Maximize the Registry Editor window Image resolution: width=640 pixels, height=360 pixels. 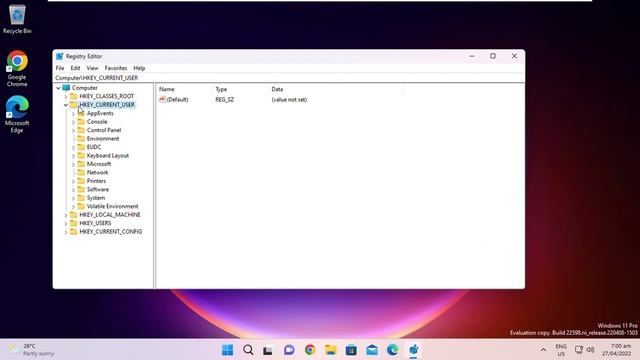pos(493,56)
